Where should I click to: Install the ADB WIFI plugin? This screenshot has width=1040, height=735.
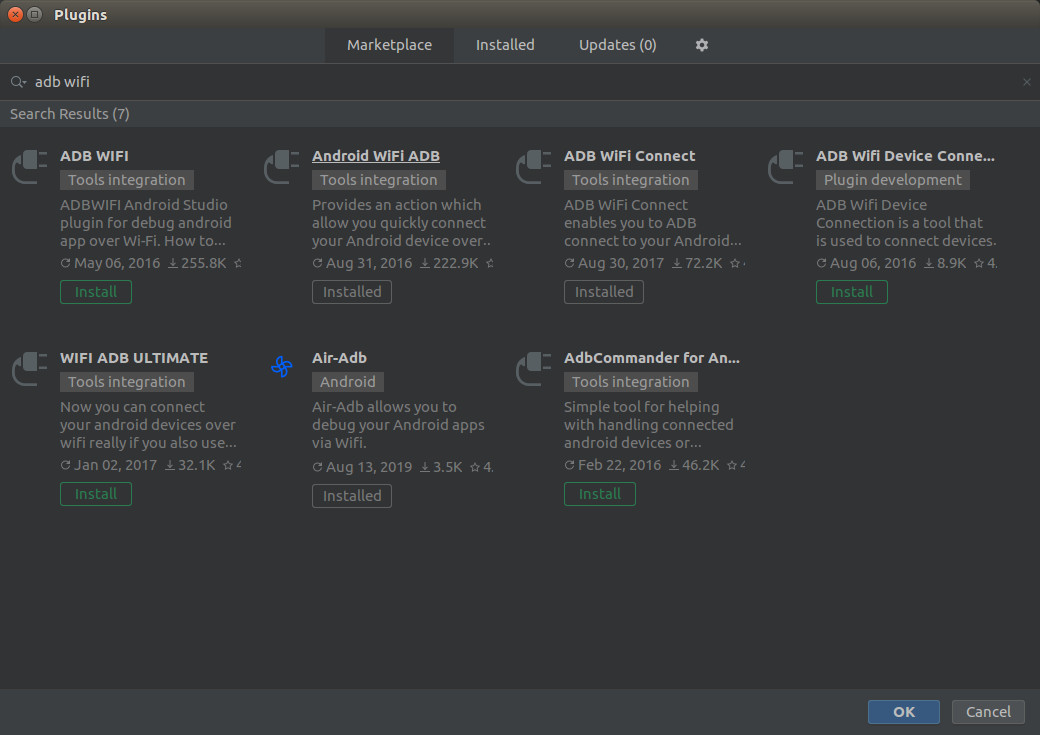96,292
